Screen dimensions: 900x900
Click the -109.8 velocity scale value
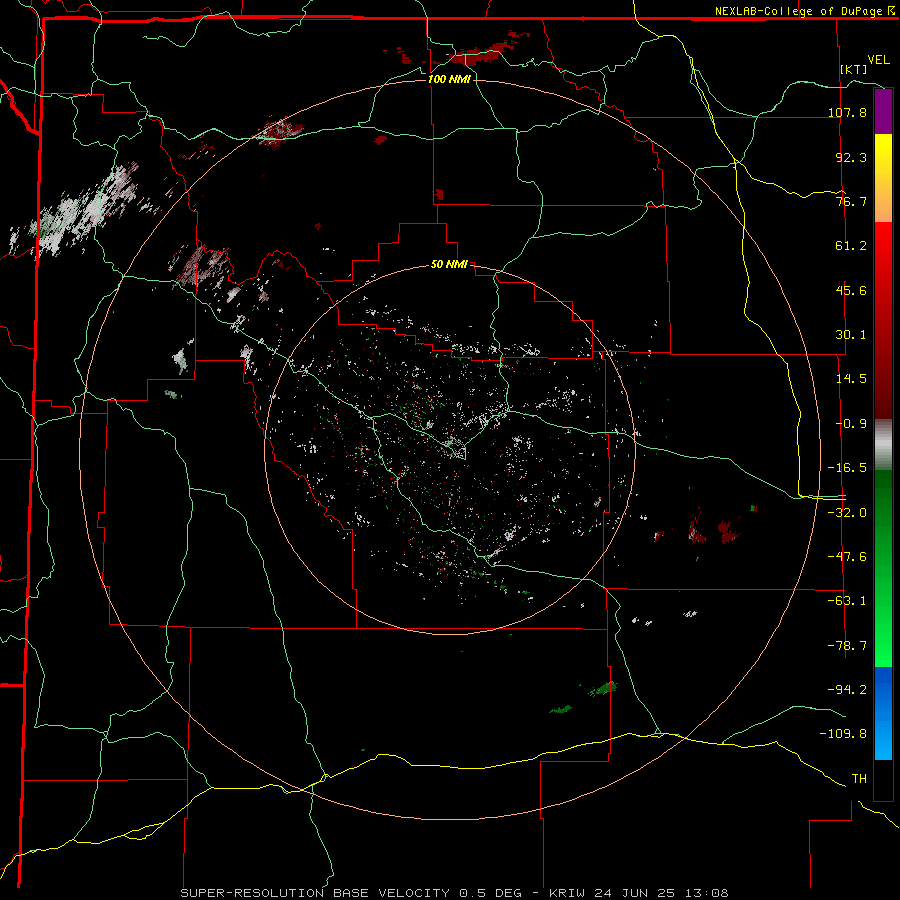click(x=843, y=734)
